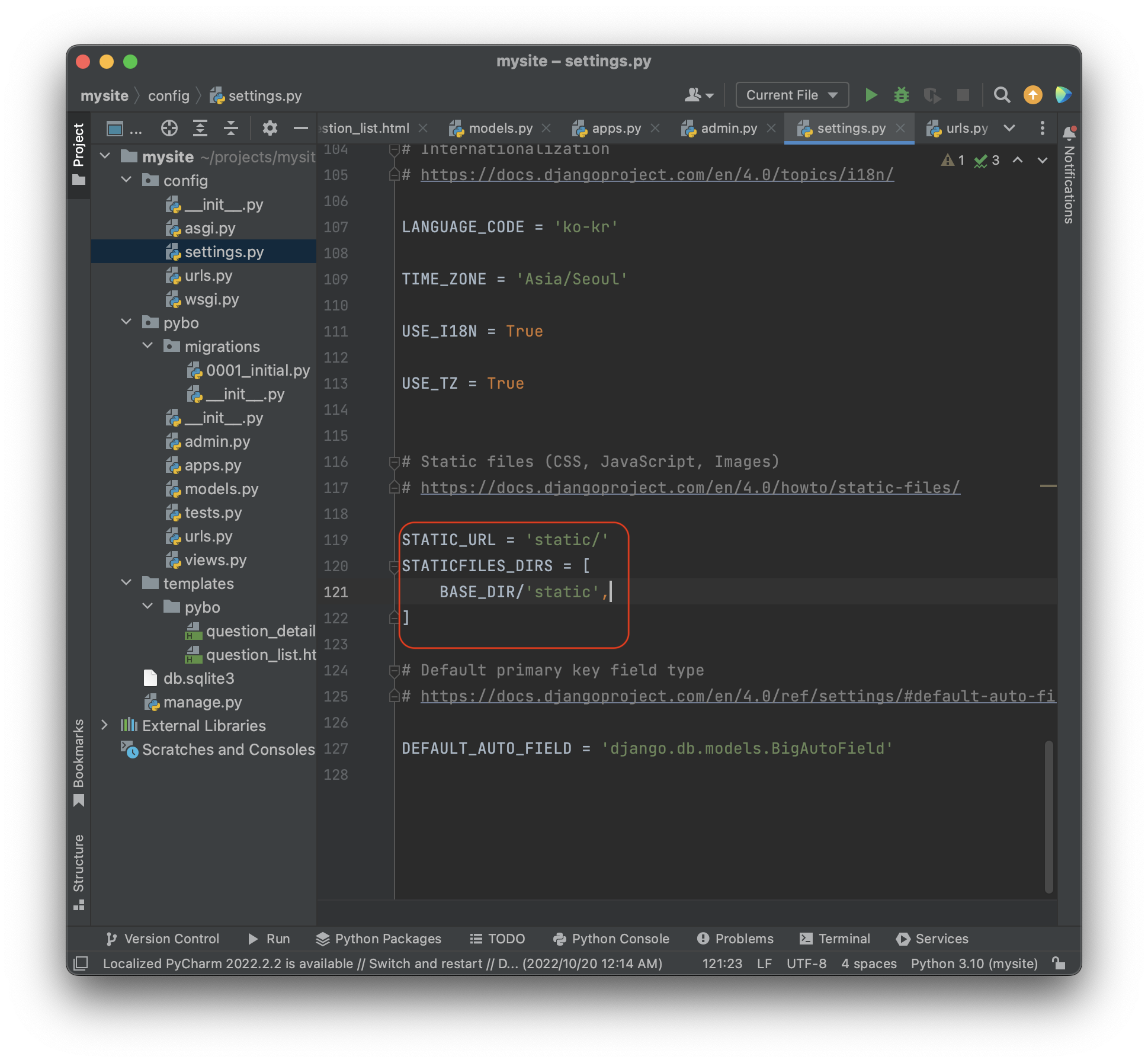Open Project panel gear options
Screen dimensions: 1148x1063
tap(270, 128)
